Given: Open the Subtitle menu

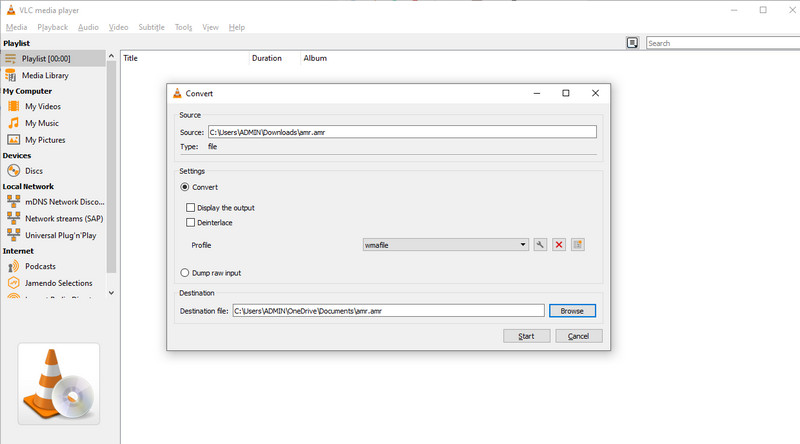Looking at the screenshot, I should pyautogui.click(x=152, y=27).
